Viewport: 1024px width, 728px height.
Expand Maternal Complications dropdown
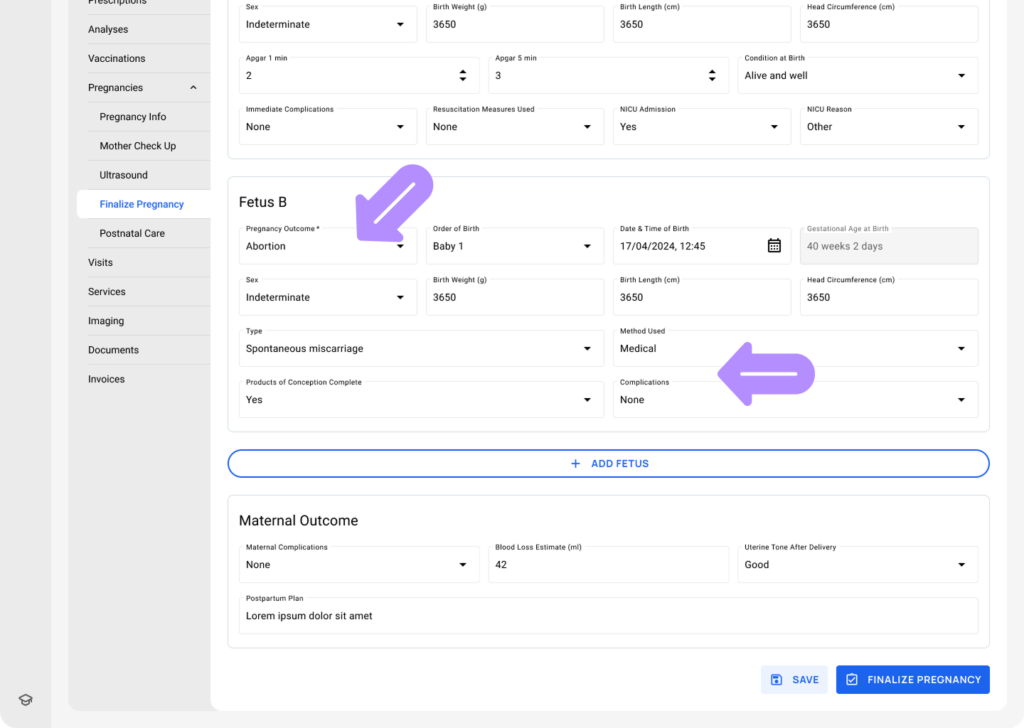(356, 565)
